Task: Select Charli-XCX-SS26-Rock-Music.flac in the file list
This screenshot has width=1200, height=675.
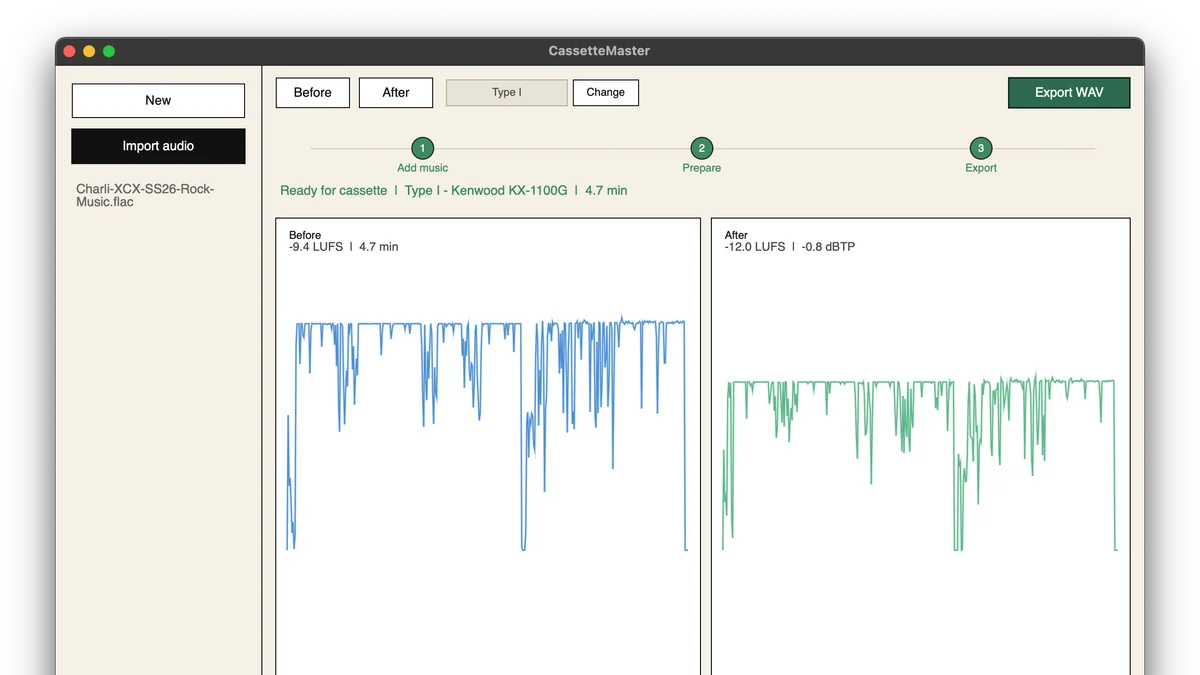Action: (145, 195)
